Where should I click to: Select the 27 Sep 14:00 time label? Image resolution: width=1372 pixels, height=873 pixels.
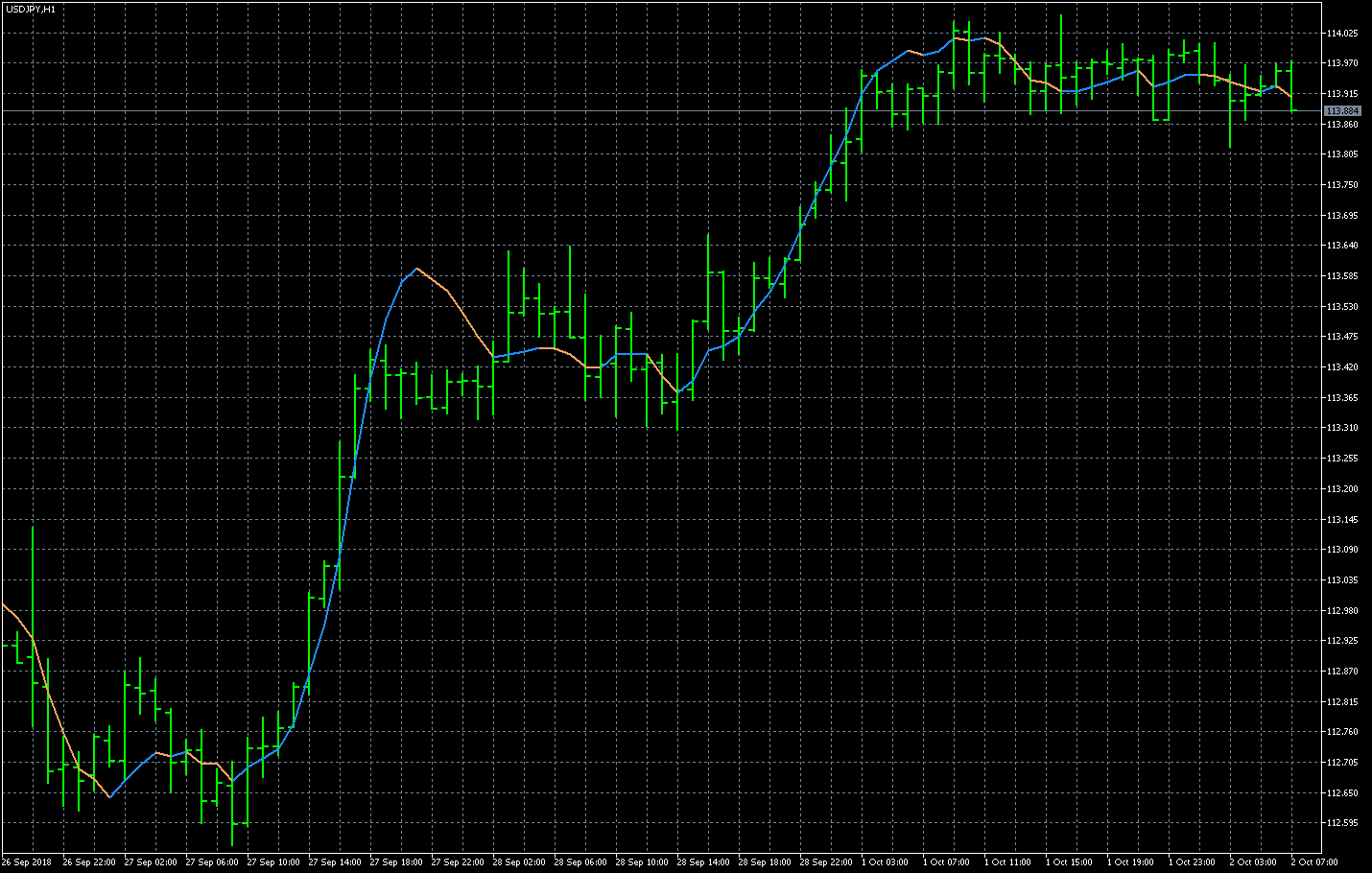coord(335,862)
